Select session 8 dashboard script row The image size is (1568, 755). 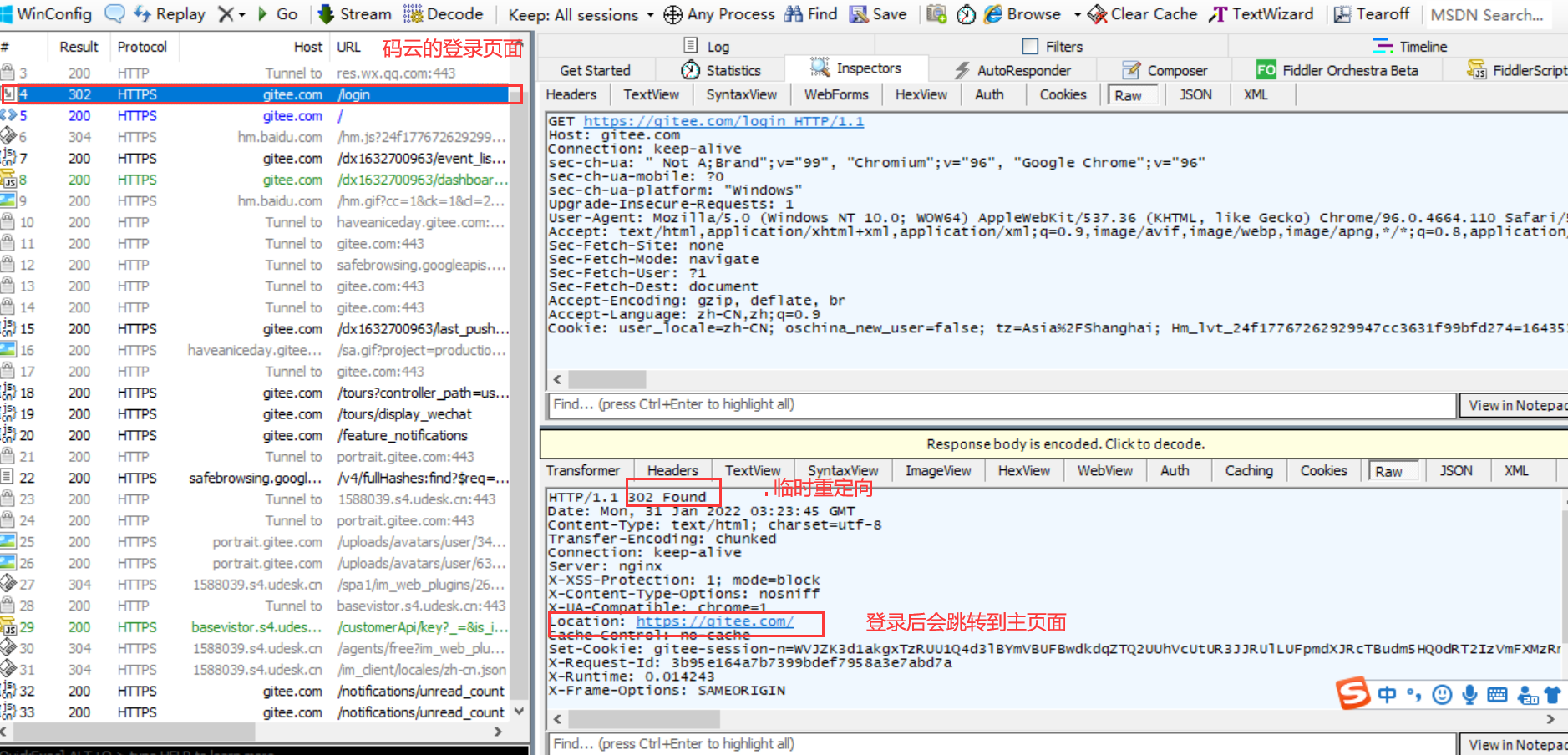(255, 180)
